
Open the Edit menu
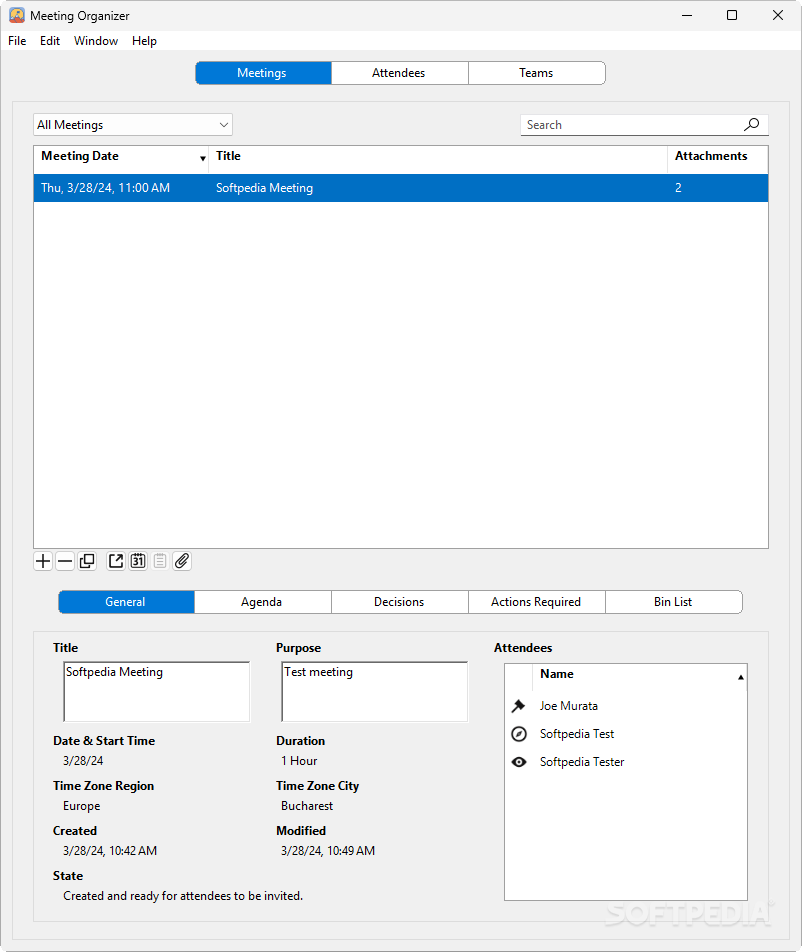[x=50, y=41]
